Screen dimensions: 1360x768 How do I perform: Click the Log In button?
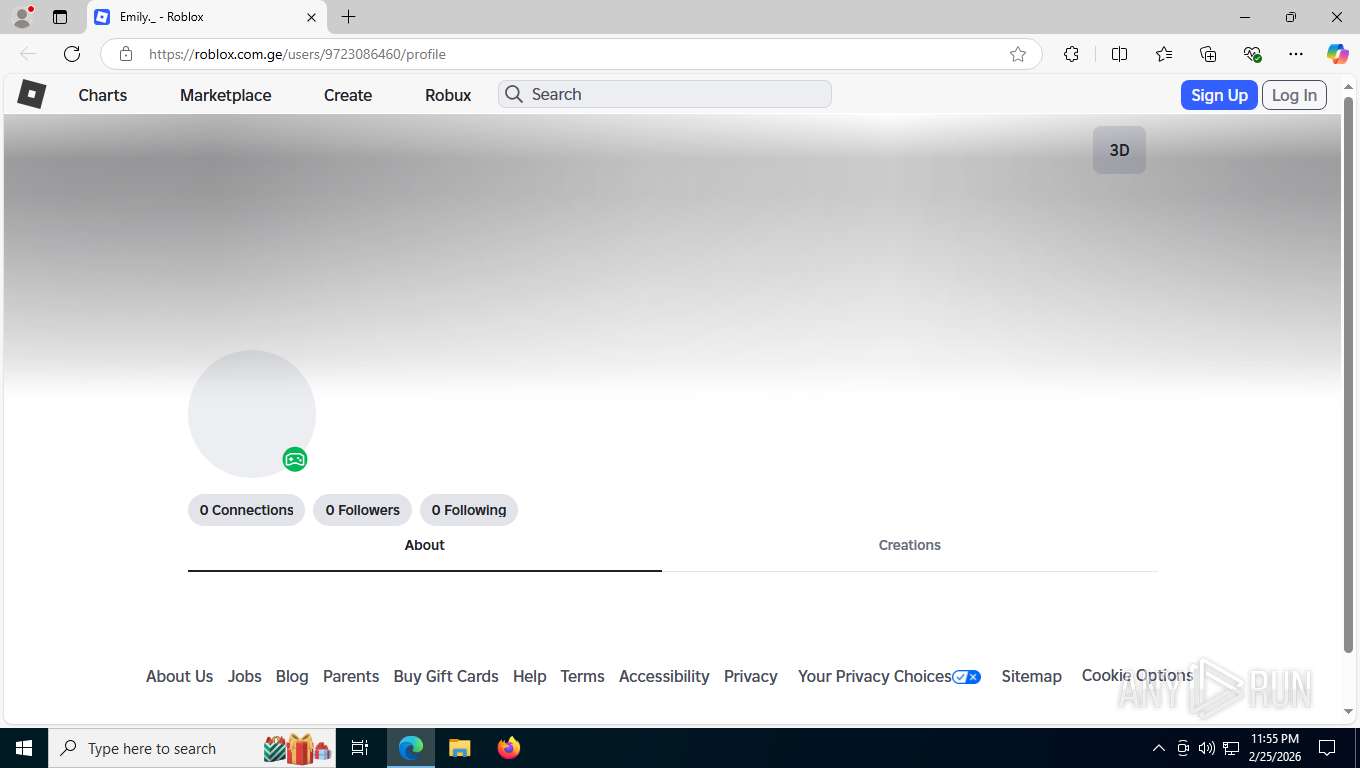click(x=1294, y=95)
